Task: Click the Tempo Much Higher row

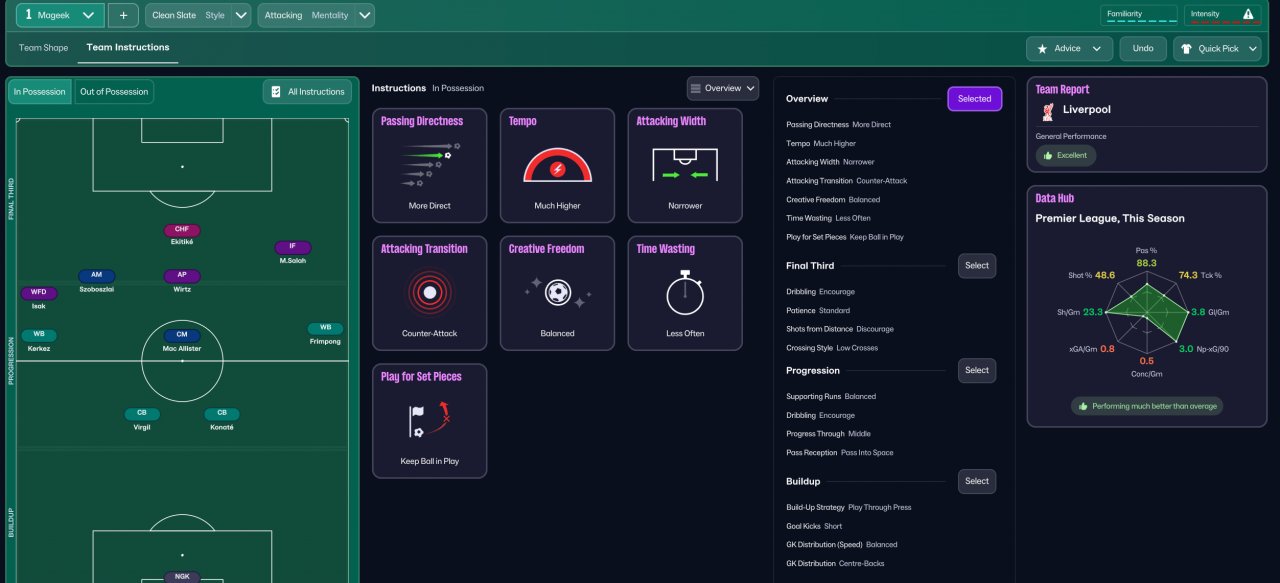Action: click(x=821, y=143)
